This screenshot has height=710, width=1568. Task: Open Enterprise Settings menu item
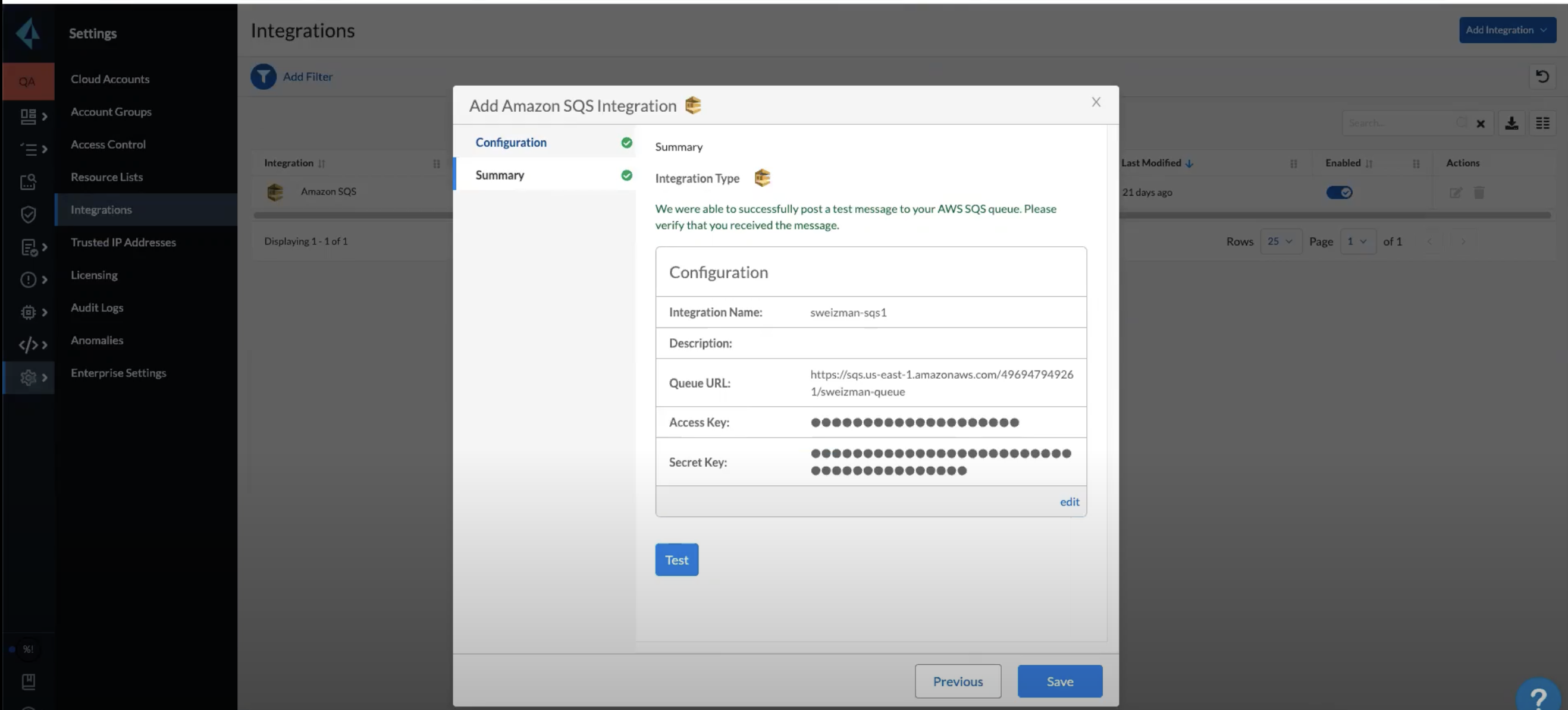tap(118, 372)
